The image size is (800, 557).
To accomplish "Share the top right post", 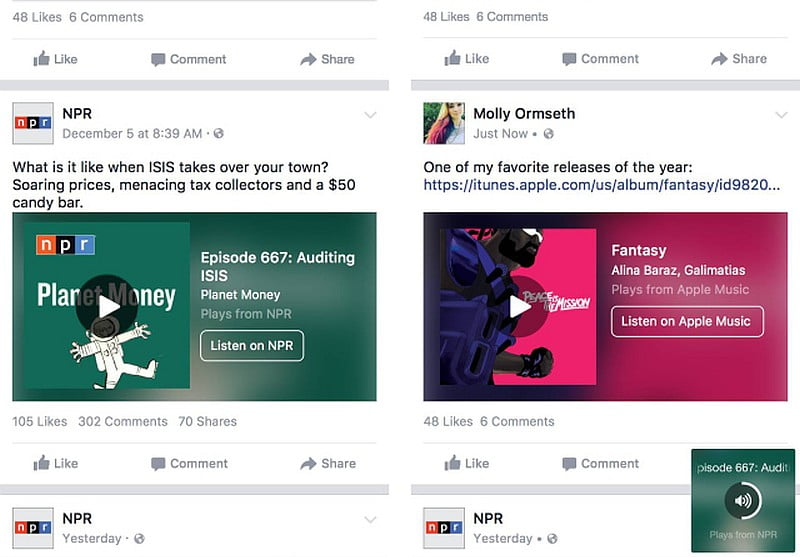I will point(739,59).
